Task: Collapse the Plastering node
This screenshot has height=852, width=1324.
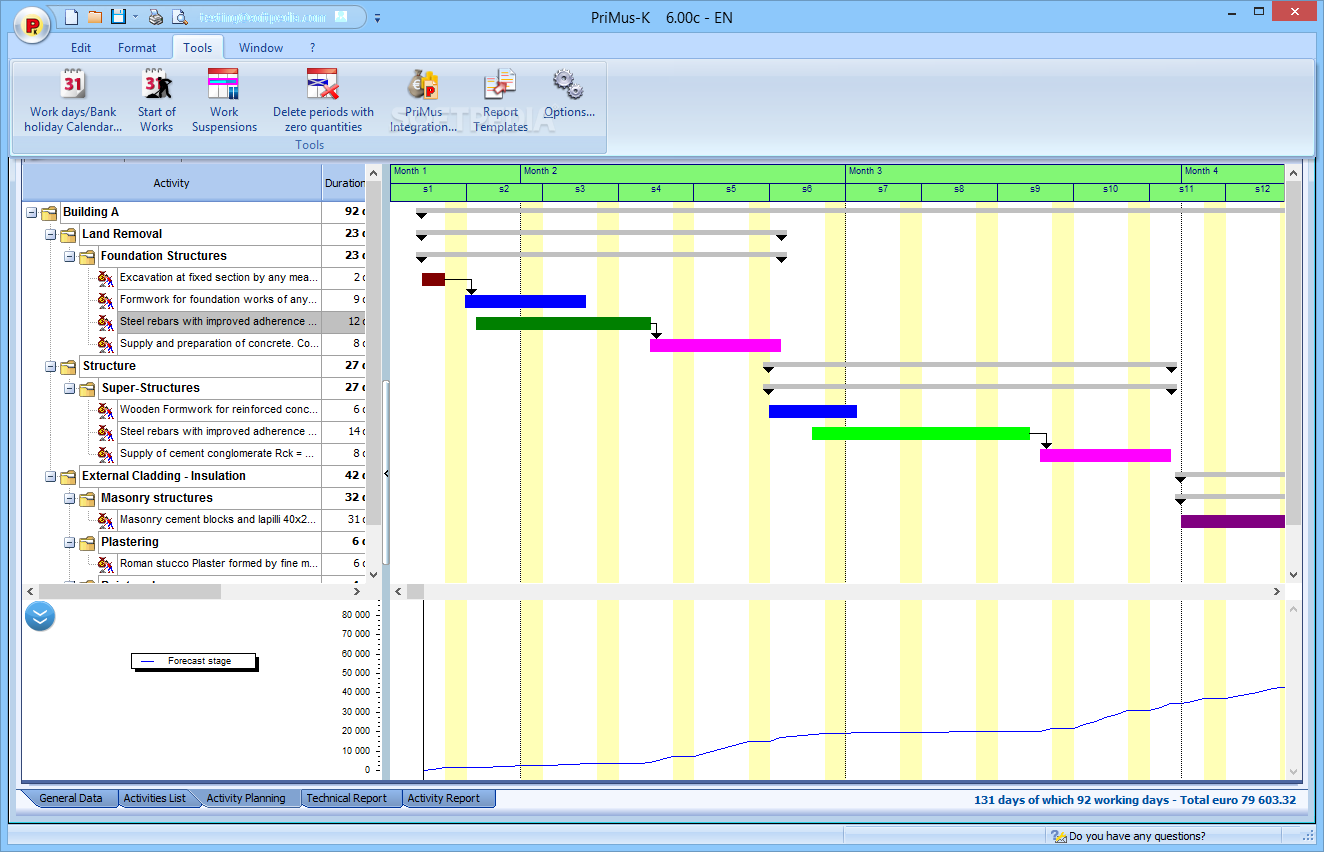Action: coord(70,542)
